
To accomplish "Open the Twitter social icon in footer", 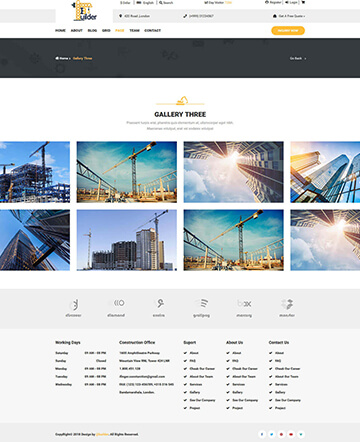I will [271, 434].
